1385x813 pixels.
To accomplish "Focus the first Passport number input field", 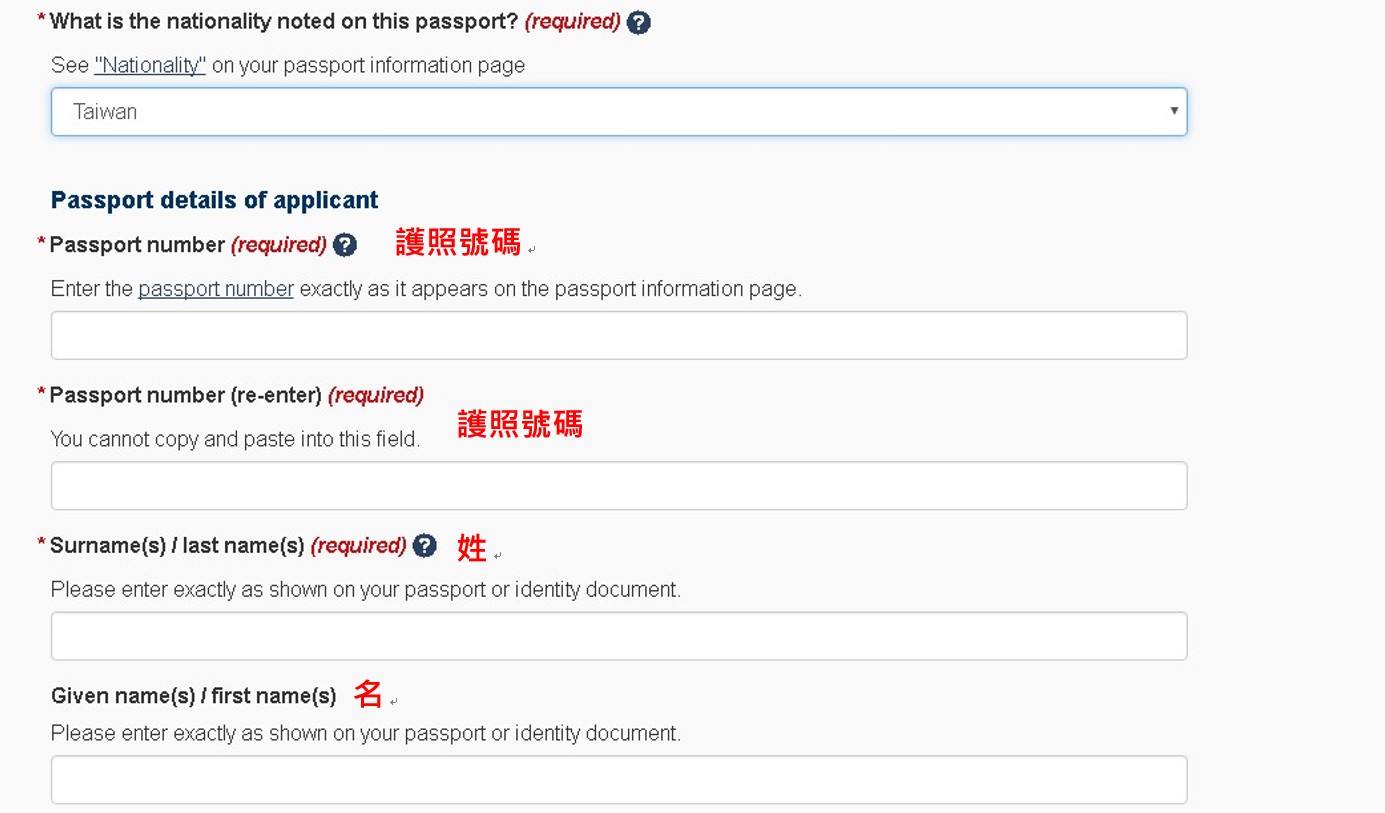I will (618, 336).
